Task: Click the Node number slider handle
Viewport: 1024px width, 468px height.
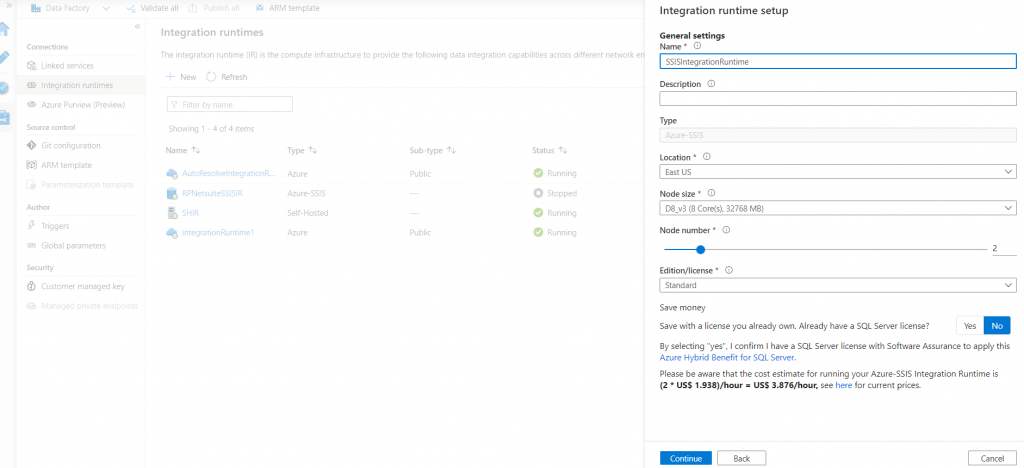Action: pos(700,250)
